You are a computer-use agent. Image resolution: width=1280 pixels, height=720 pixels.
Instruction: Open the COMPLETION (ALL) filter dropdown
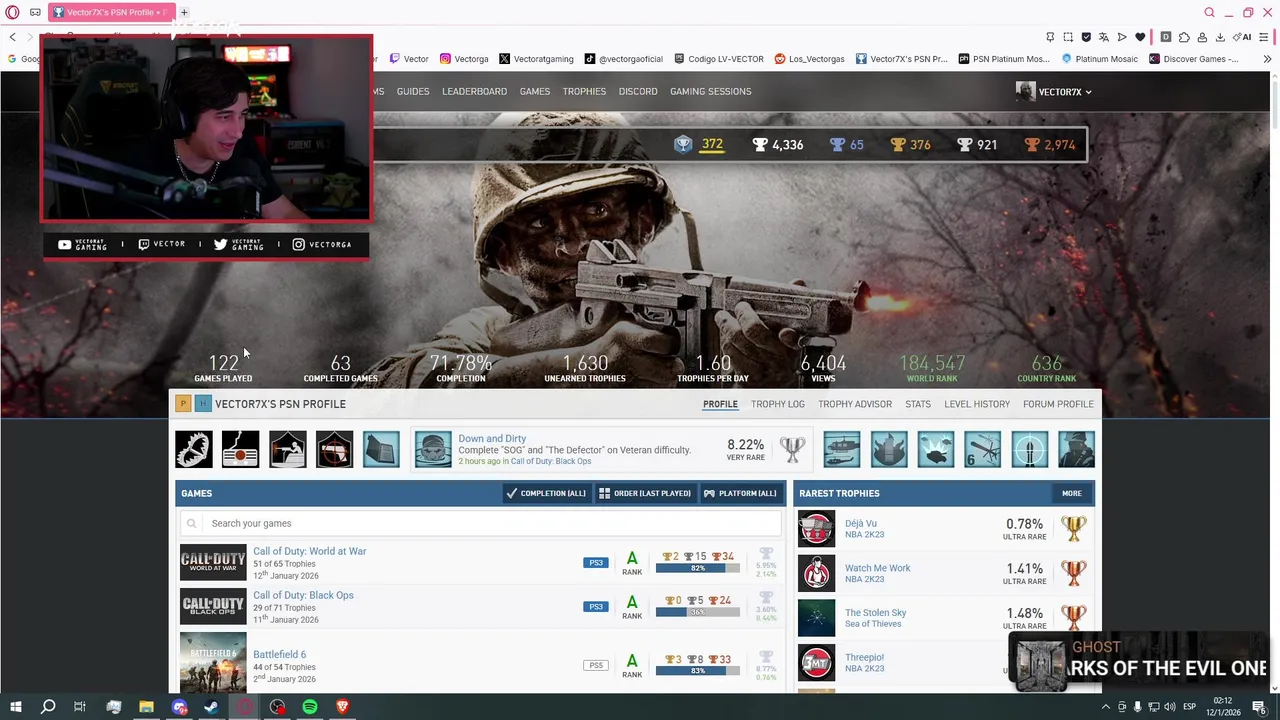click(546, 493)
